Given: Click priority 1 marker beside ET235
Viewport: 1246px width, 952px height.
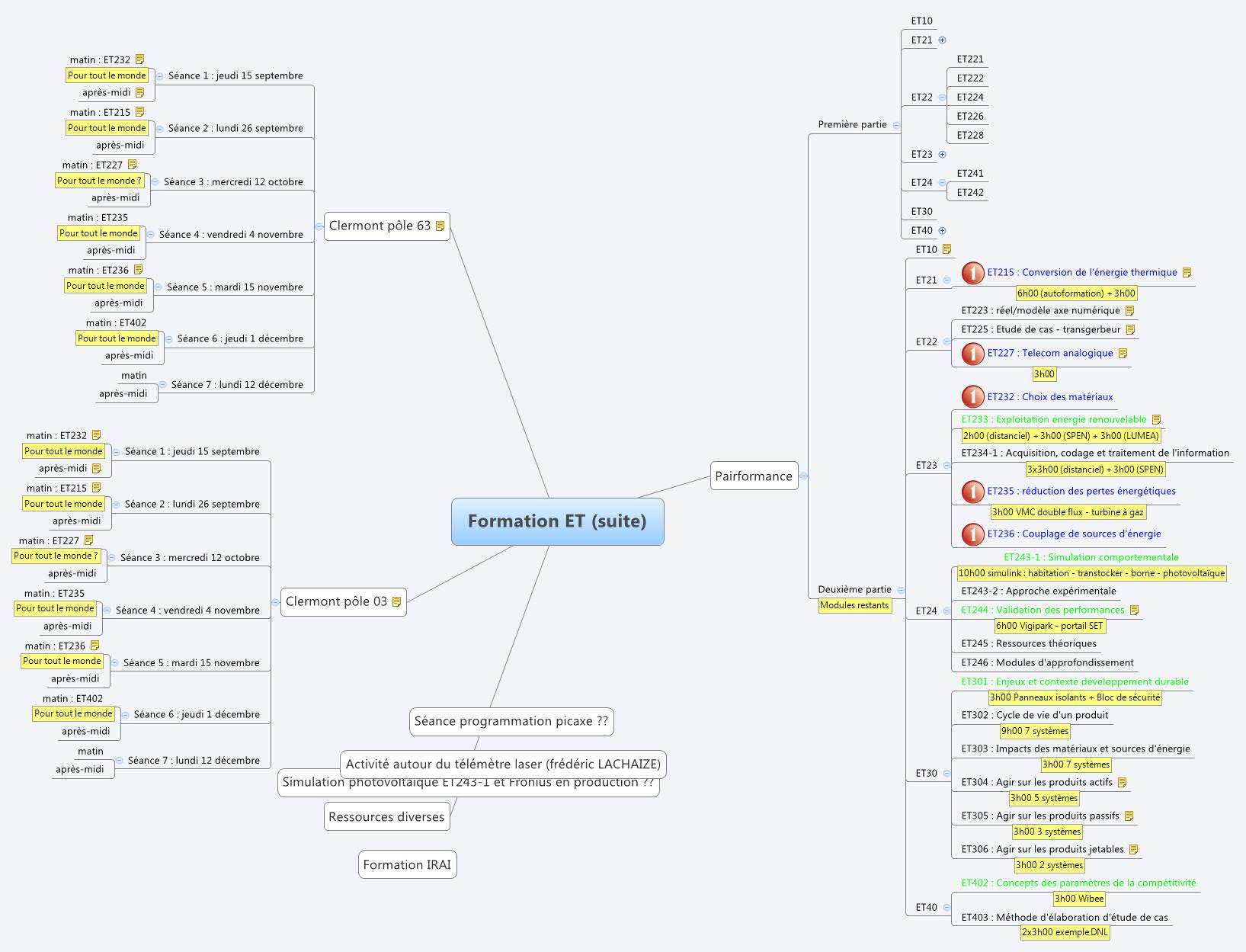Looking at the screenshot, I should pos(972,492).
